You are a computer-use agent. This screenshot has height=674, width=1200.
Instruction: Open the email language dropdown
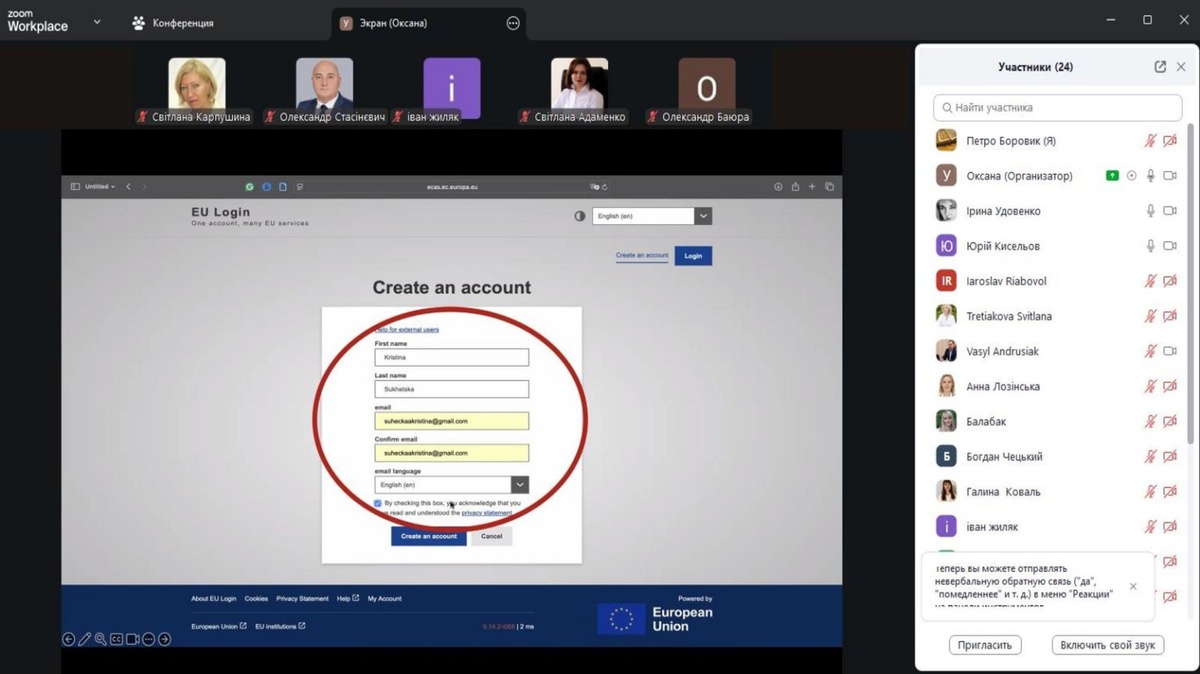point(519,485)
